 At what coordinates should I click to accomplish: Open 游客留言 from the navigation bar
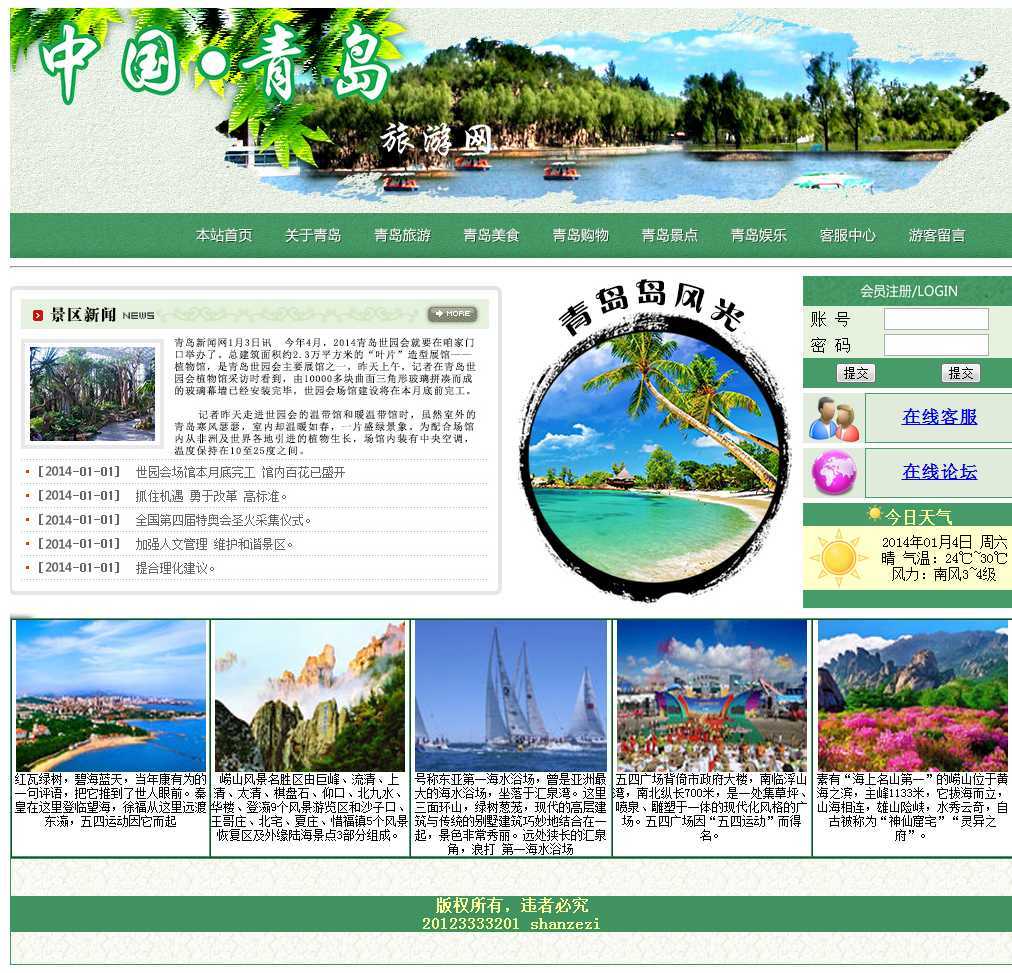937,235
